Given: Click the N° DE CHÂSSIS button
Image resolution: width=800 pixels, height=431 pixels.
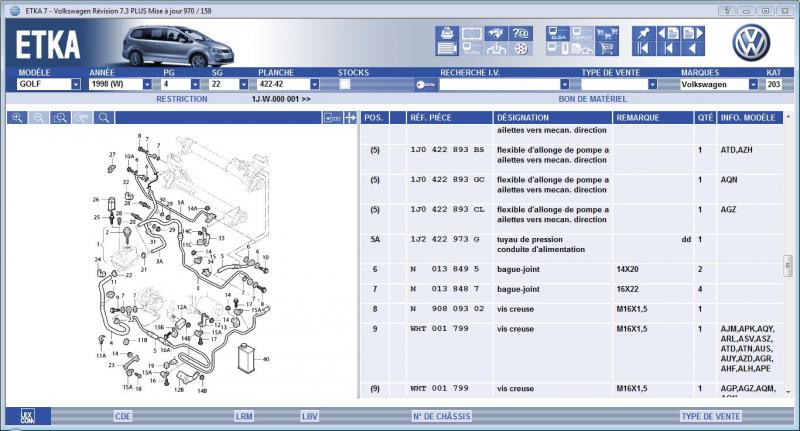Looking at the screenshot, I should (x=441, y=416).
